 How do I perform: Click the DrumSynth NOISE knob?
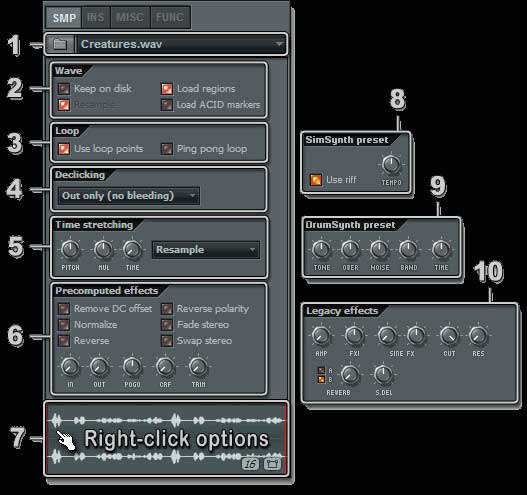(379, 249)
